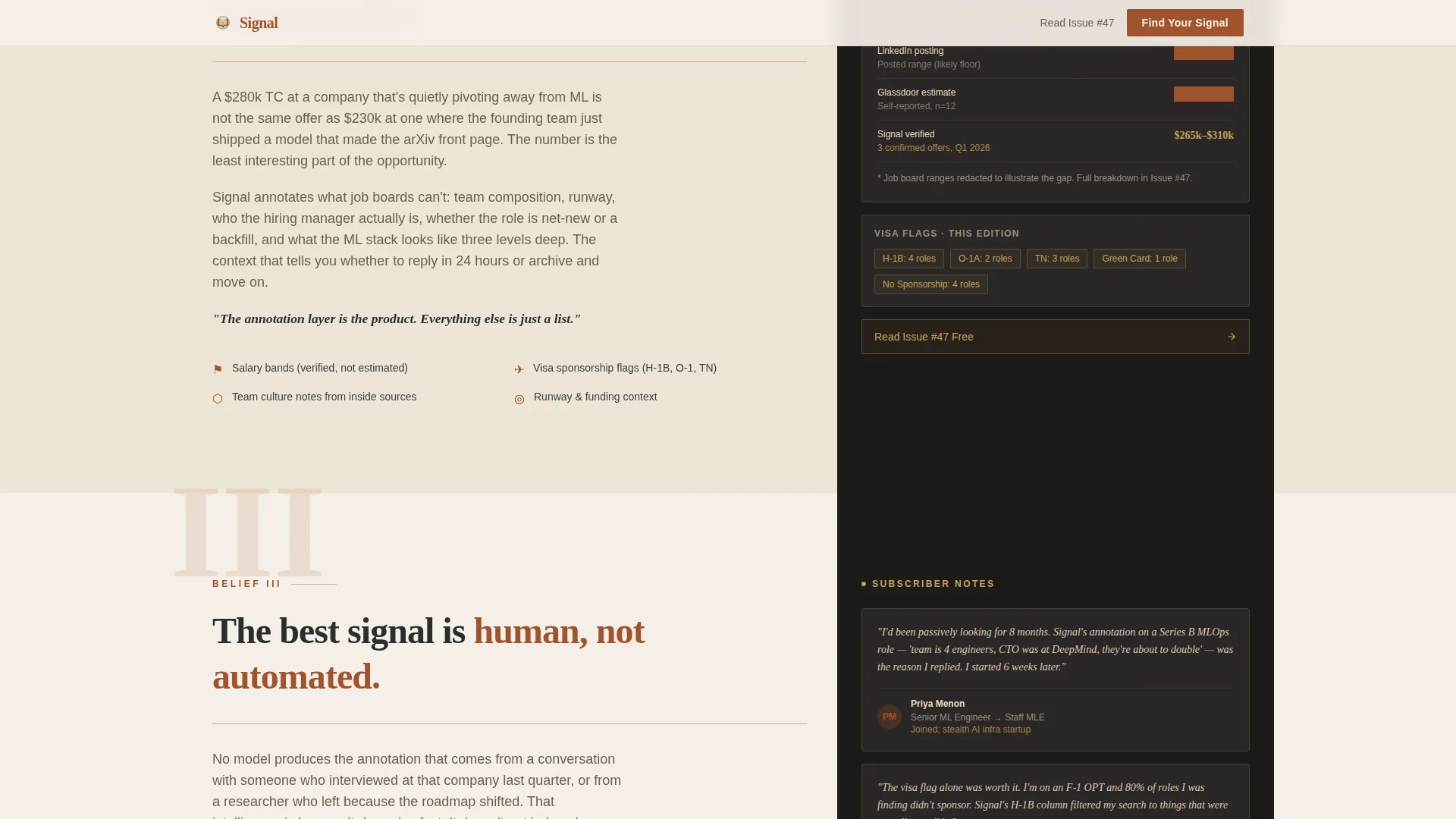
Task: Click the annotation layer italic quote
Action: coord(397,319)
